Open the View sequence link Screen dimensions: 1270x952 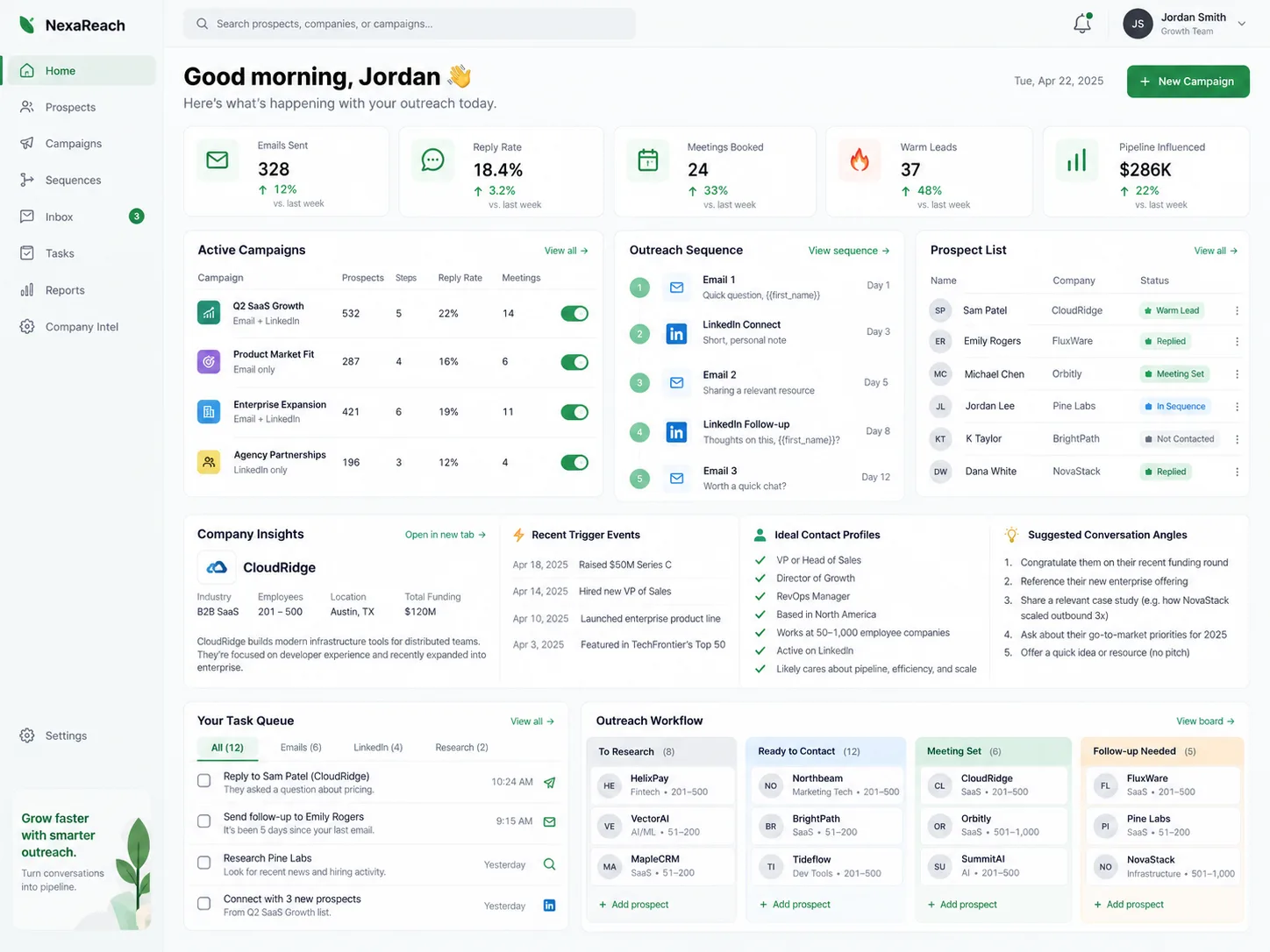848,251
